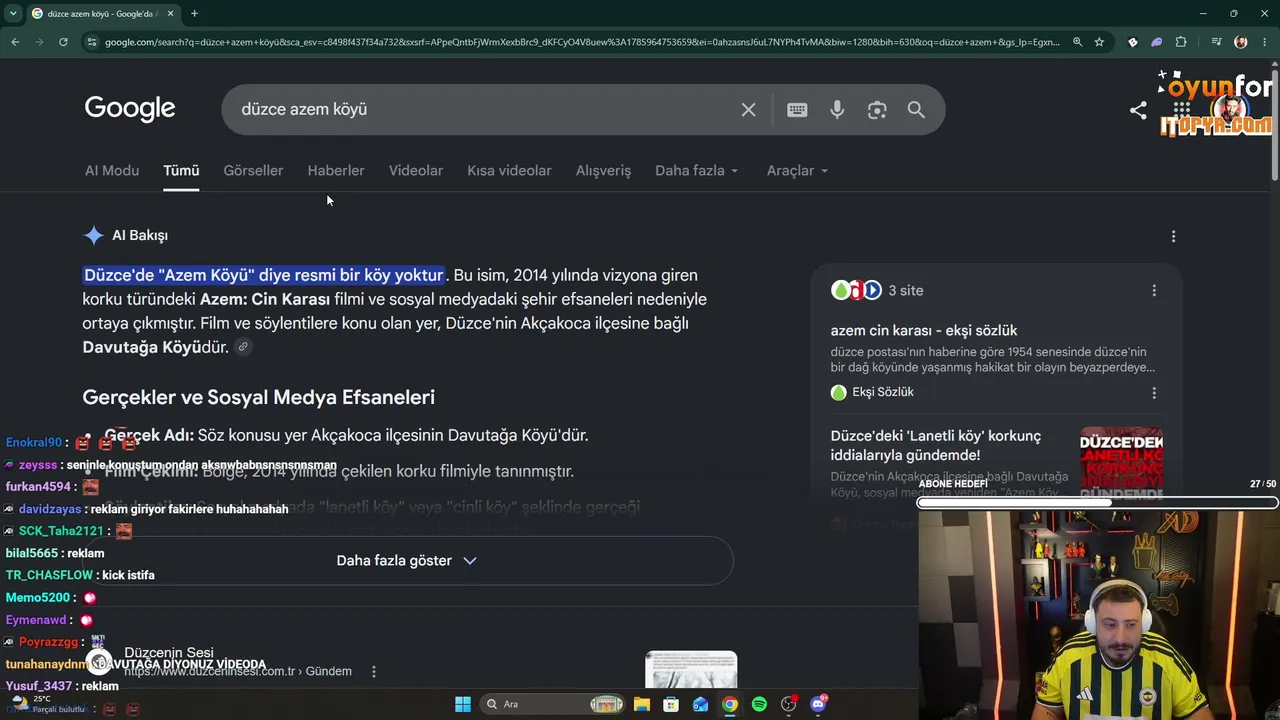Open the Chrome tab search dropdown

pyautogui.click(x=13, y=13)
